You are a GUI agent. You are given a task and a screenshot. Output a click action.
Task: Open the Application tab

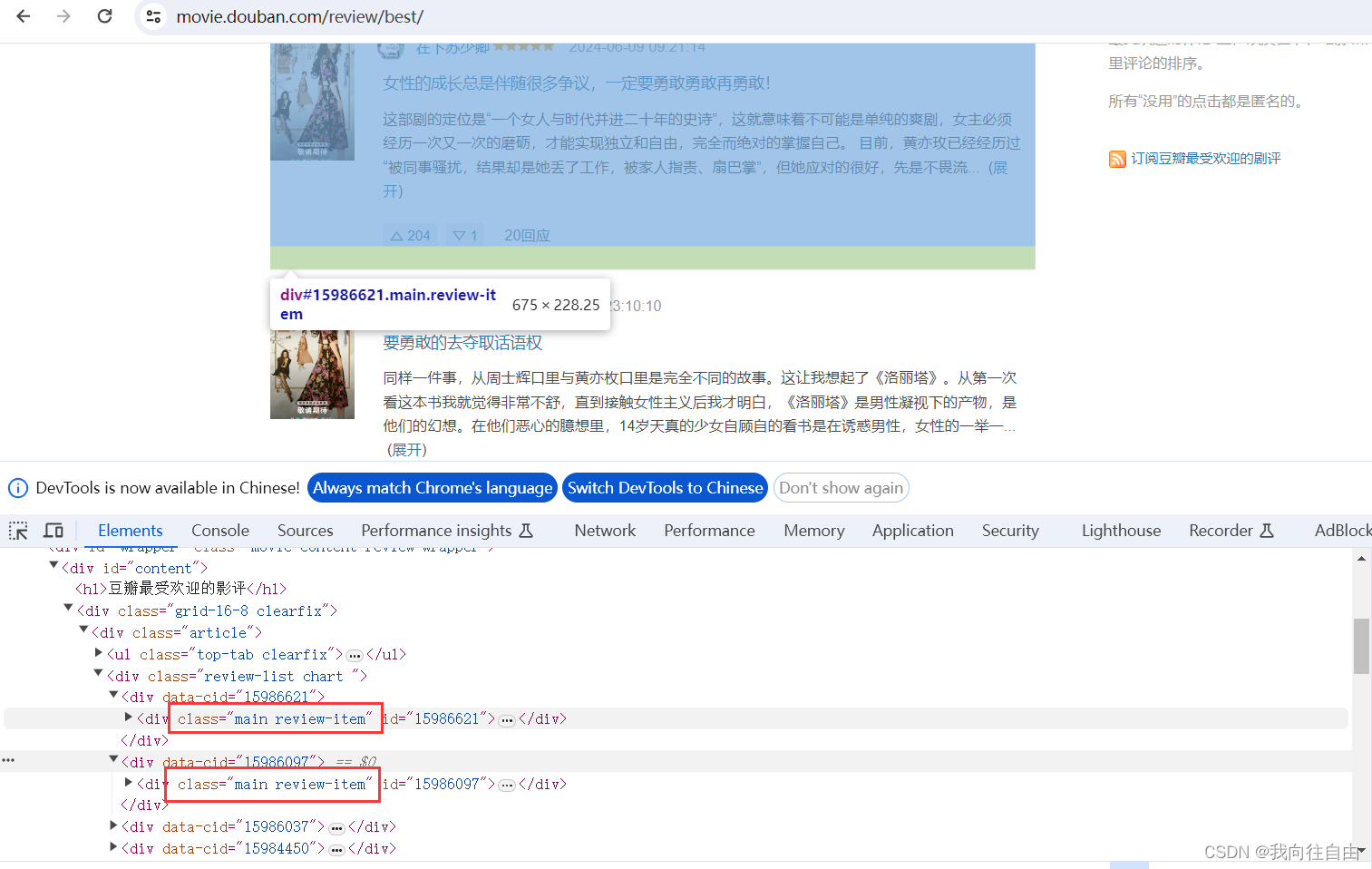tap(913, 531)
